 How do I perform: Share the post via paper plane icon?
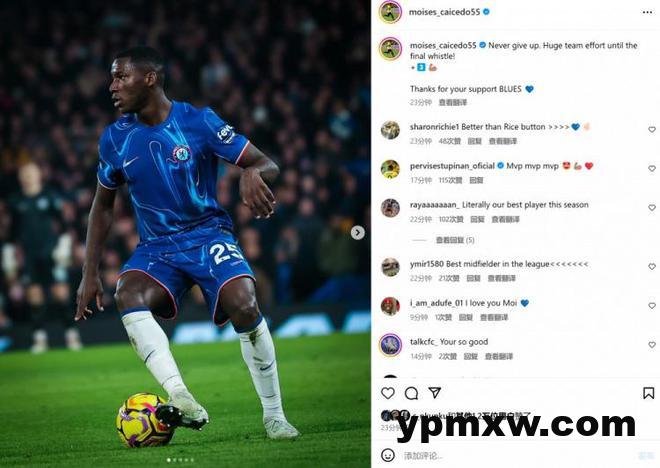(434, 393)
